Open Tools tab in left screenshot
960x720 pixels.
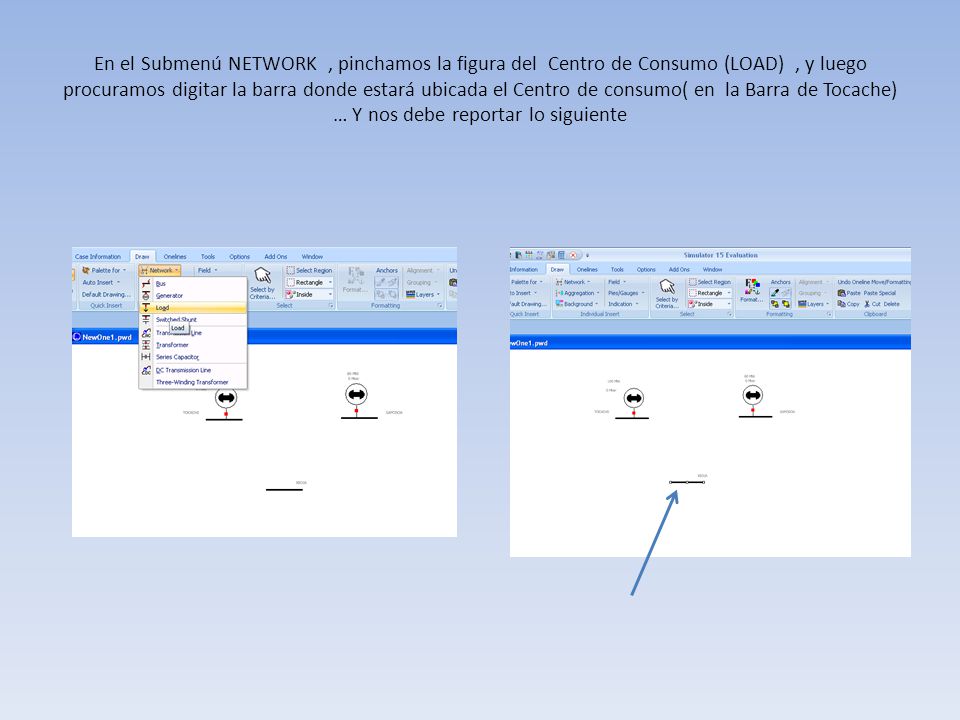point(208,257)
